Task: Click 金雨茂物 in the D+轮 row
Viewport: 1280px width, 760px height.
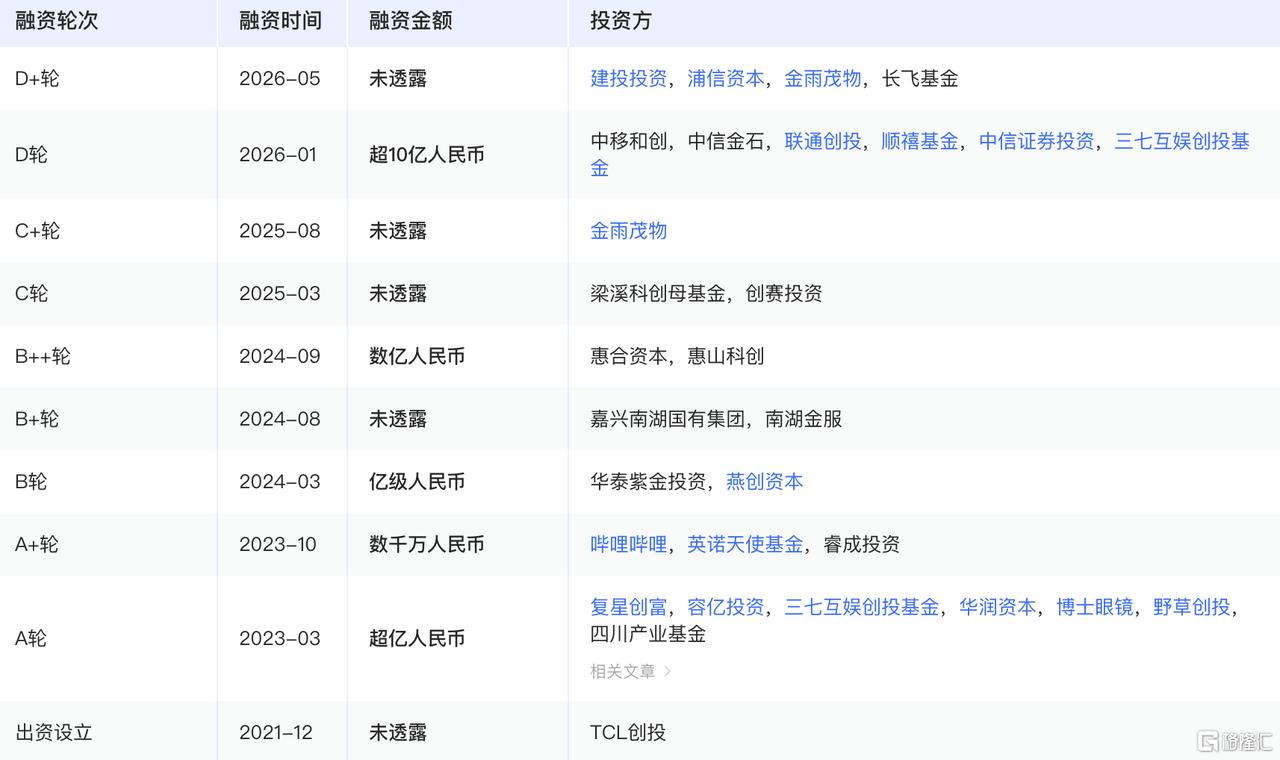Action: pyautogui.click(x=823, y=78)
